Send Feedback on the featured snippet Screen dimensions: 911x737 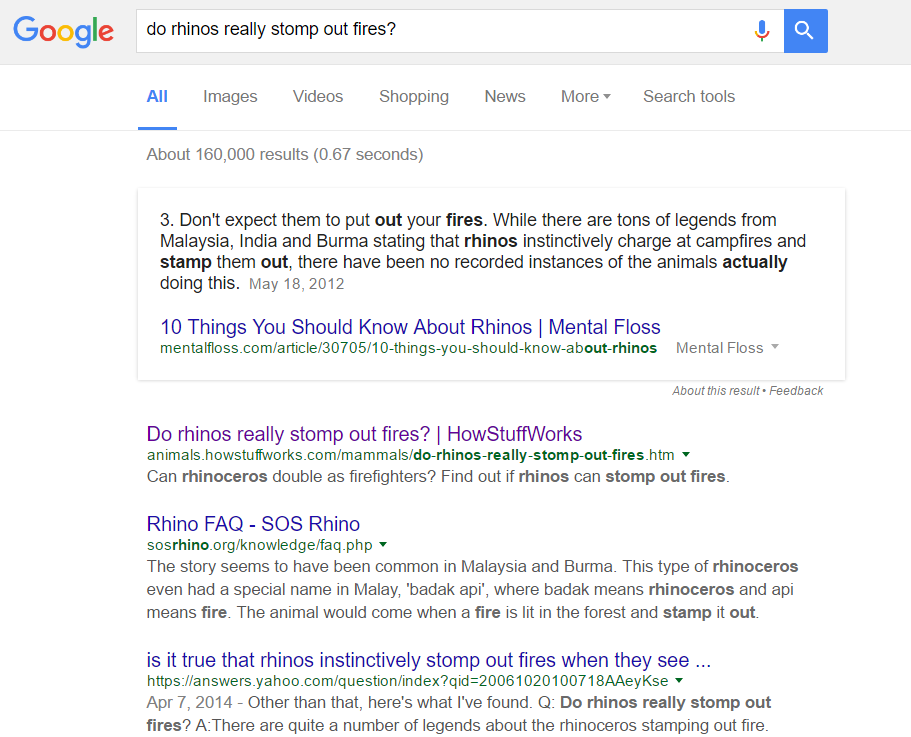coord(796,391)
